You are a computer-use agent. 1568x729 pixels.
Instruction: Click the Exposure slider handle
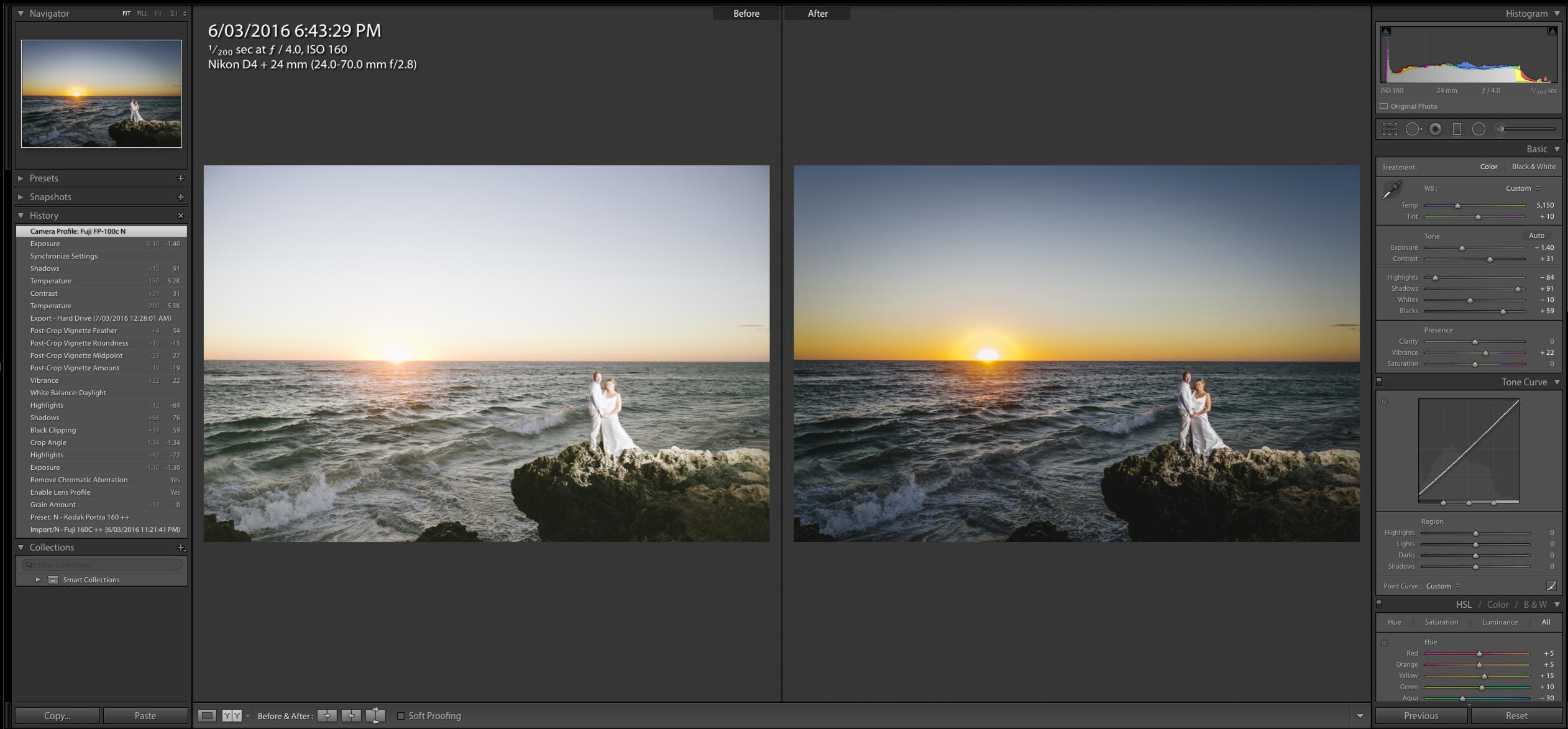point(1462,248)
